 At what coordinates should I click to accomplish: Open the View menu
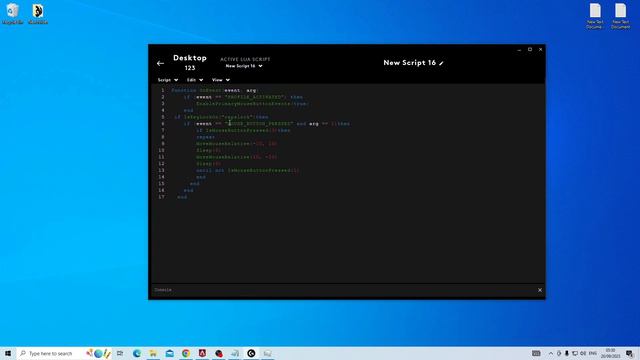(x=220, y=80)
